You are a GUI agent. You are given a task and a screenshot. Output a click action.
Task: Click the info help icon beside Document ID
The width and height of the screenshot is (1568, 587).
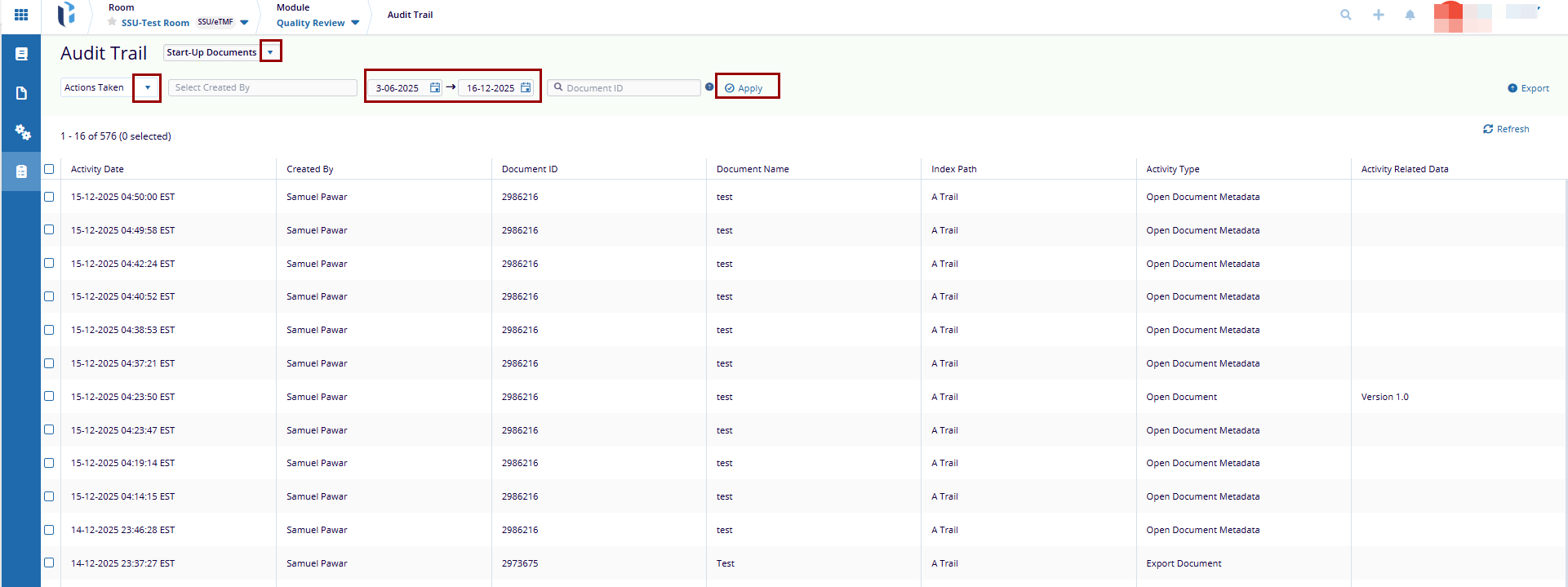point(709,87)
